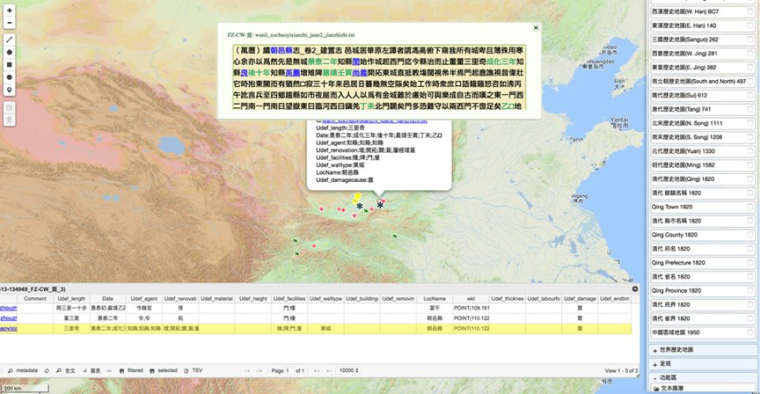Enable the Tang 741 historical map layer
The image size is (760, 394).
click(750, 109)
